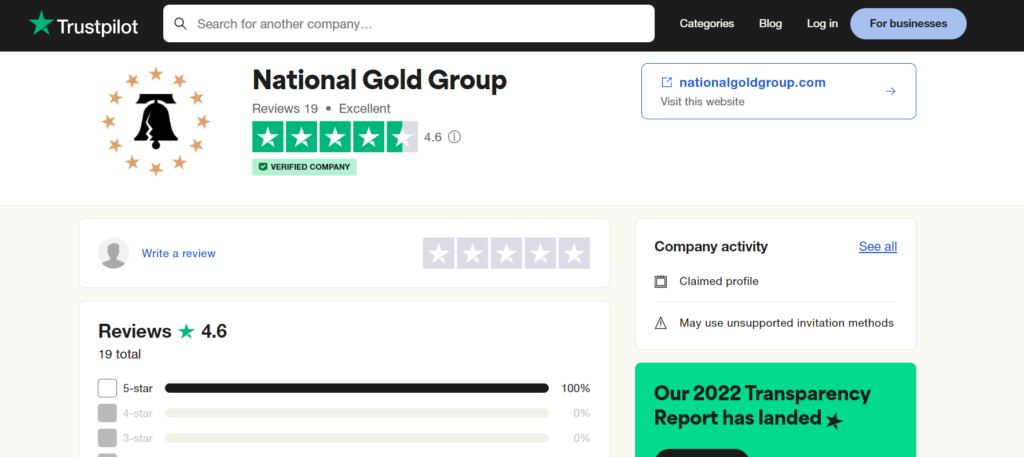Viewport: 1024px width, 457px height.
Task: Click the arrow icon in website card
Action: (x=890, y=91)
